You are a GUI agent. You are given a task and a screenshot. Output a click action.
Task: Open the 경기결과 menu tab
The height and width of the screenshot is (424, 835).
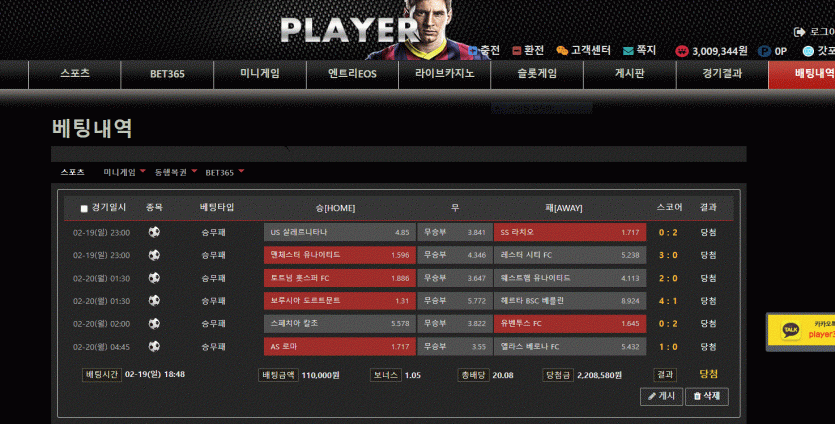722,74
